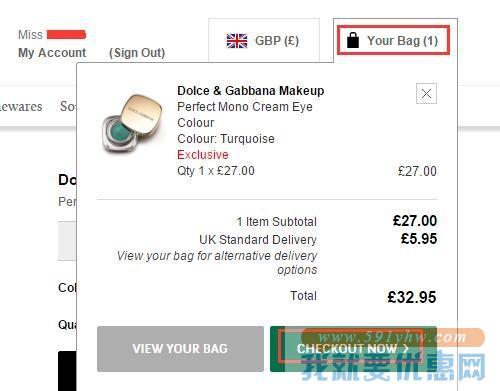Image resolution: width=500 pixels, height=391 pixels.
Task: Open the GBP (£) currency selector
Action: tap(264, 40)
